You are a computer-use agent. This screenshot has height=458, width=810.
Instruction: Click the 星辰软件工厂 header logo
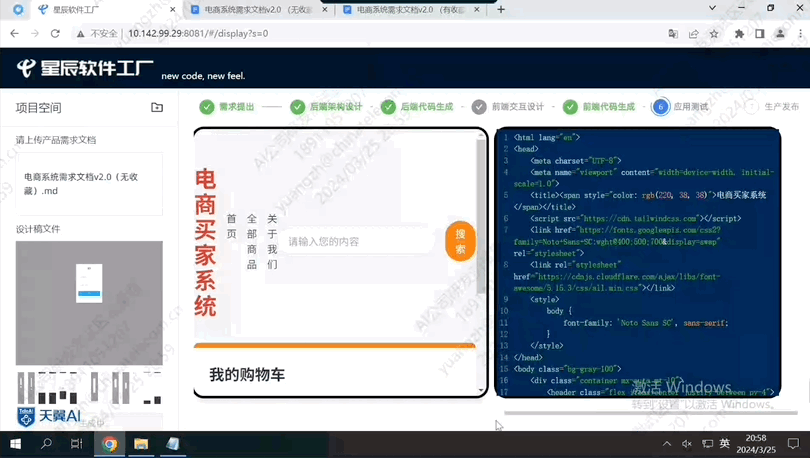(85, 68)
